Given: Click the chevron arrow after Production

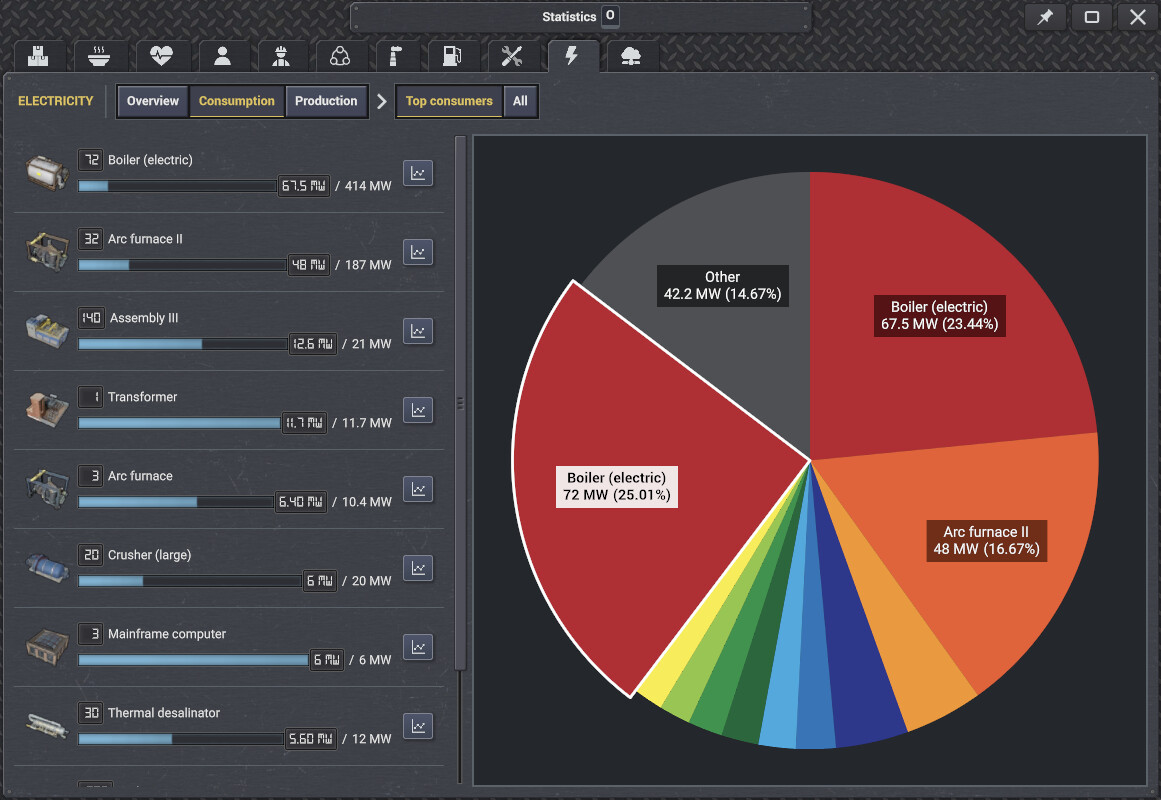Looking at the screenshot, I should pos(381,101).
